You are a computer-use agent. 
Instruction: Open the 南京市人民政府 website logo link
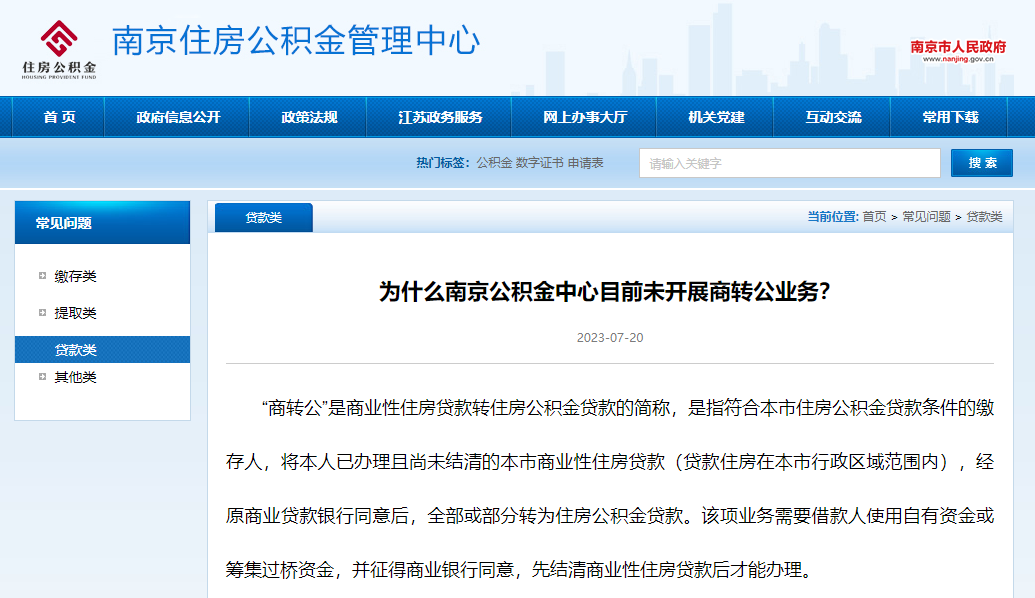(x=957, y=50)
